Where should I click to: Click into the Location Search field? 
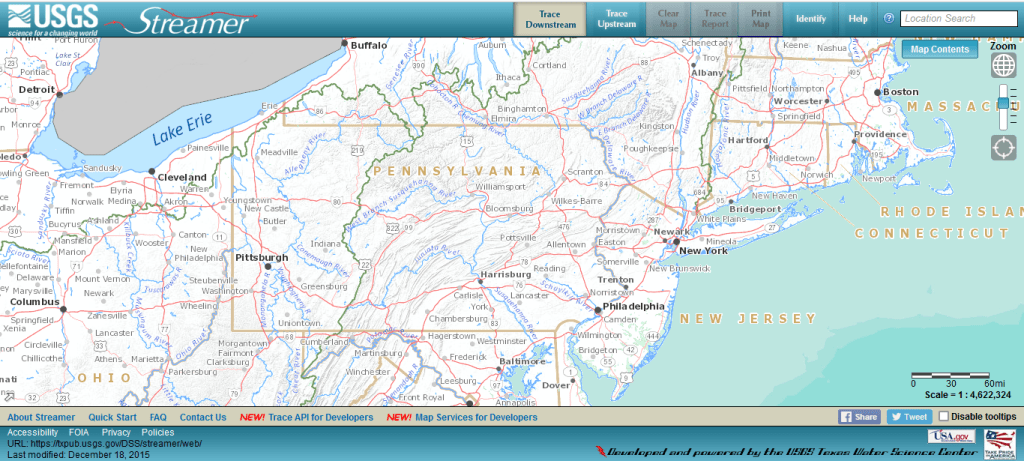pos(959,18)
